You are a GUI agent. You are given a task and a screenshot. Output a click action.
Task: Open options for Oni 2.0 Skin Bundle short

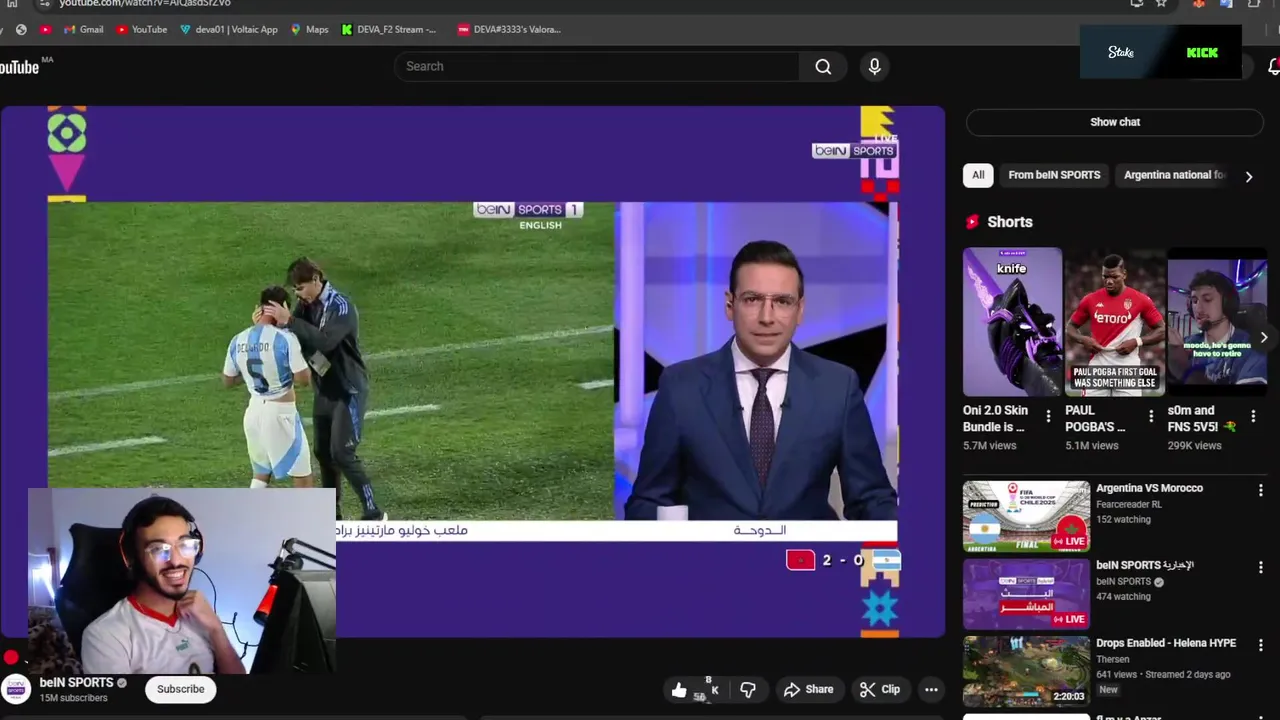1048,416
